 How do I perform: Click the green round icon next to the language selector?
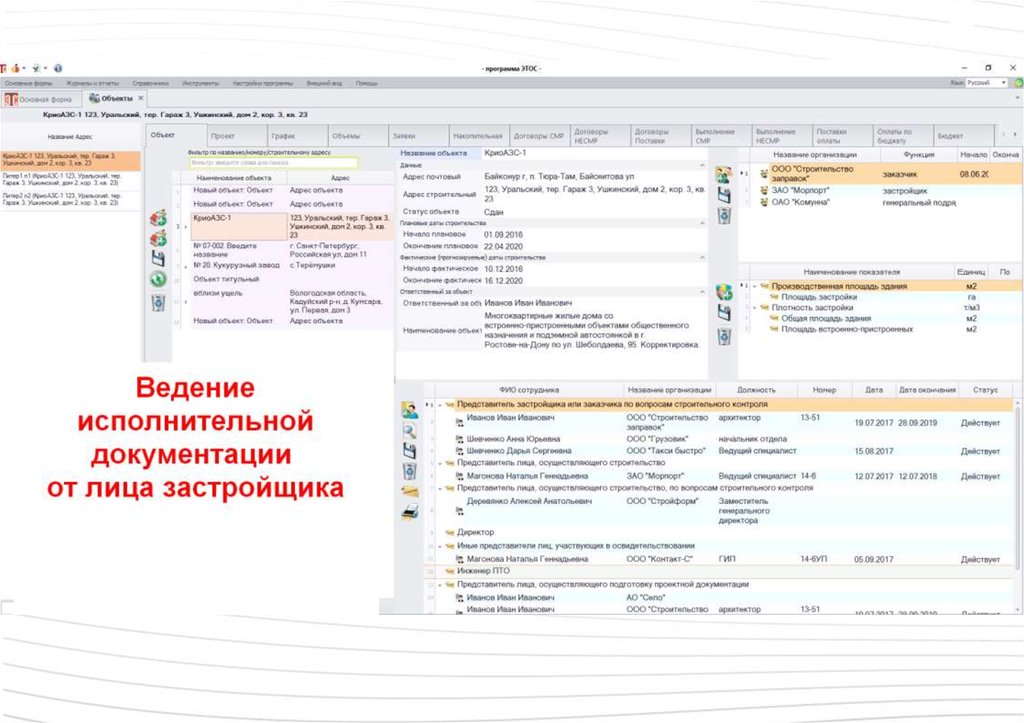[x=1018, y=83]
